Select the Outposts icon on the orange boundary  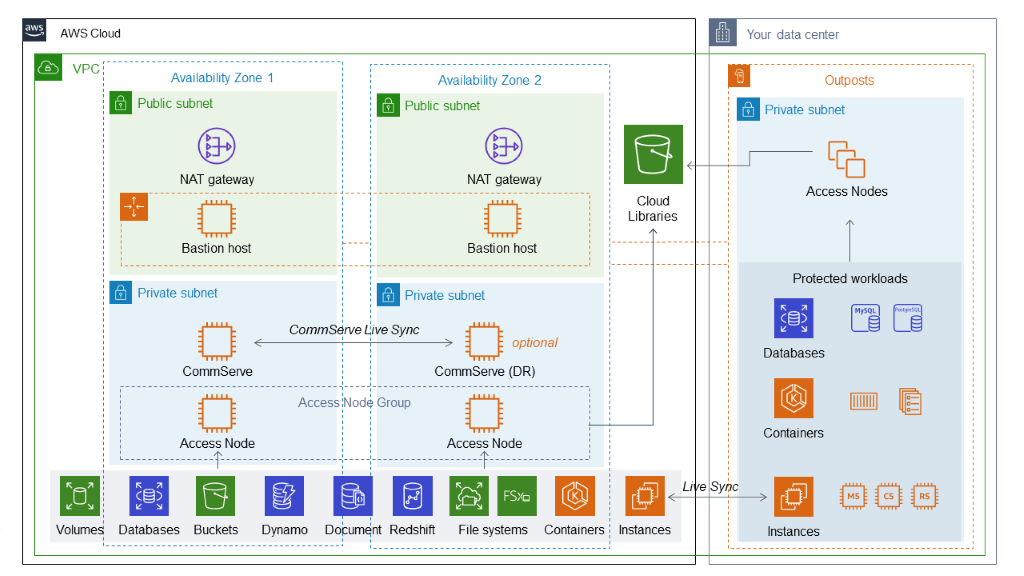click(x=738, y=76)
